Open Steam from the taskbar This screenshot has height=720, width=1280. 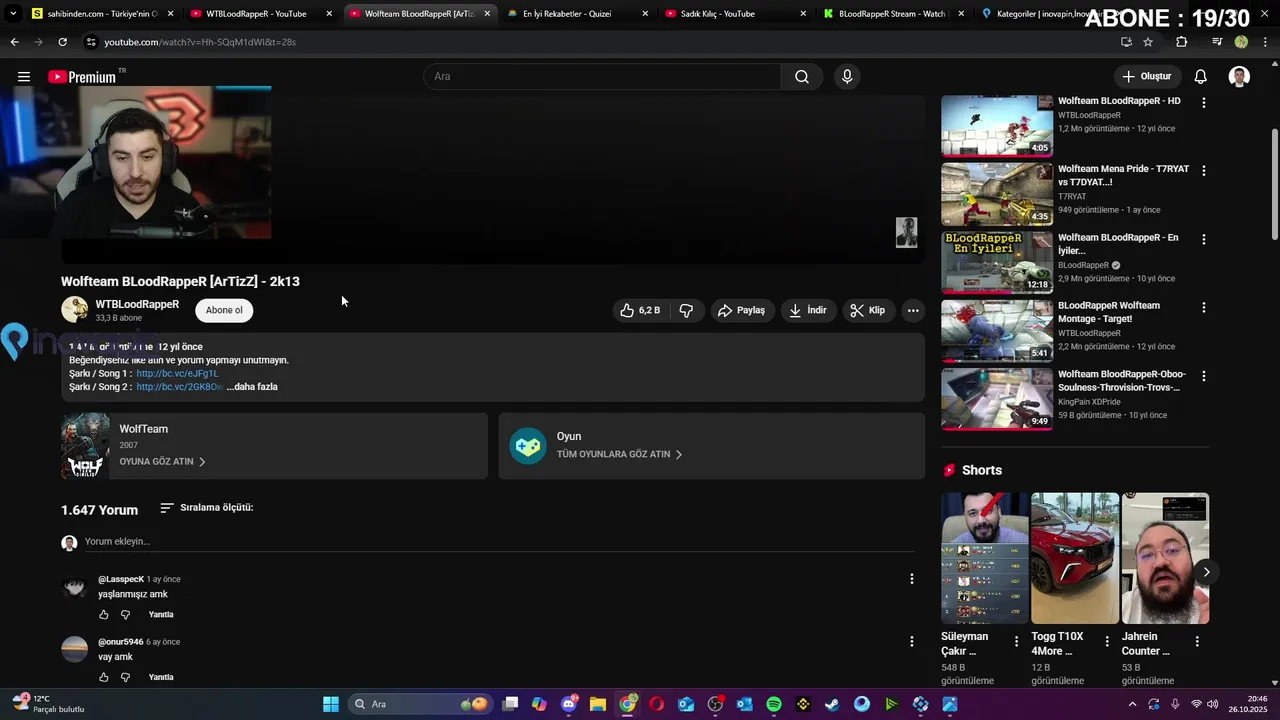coord(832,704)
